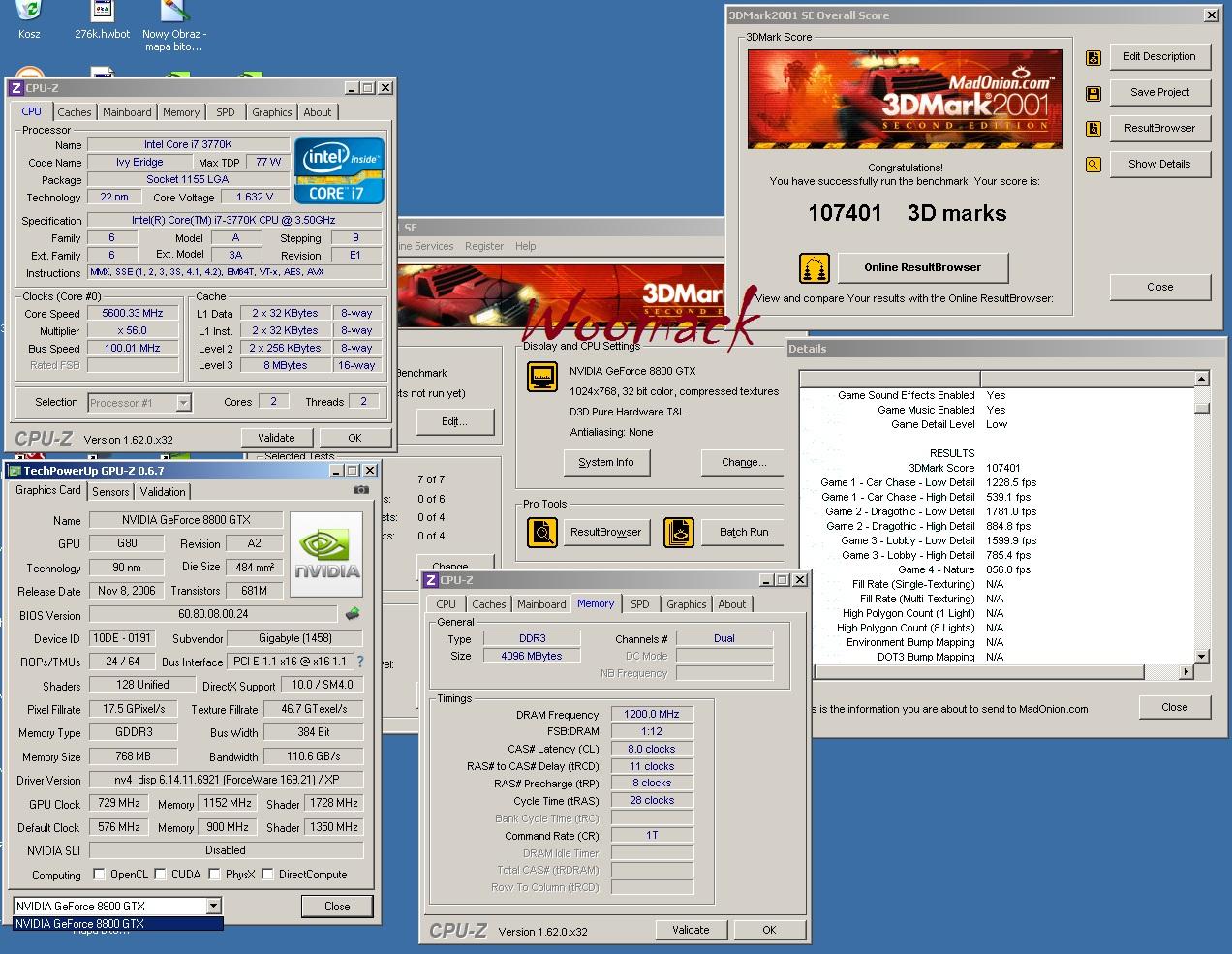Screen dimensions: 1232x954
Task: Click the System Info button
Action: point(606,463)
